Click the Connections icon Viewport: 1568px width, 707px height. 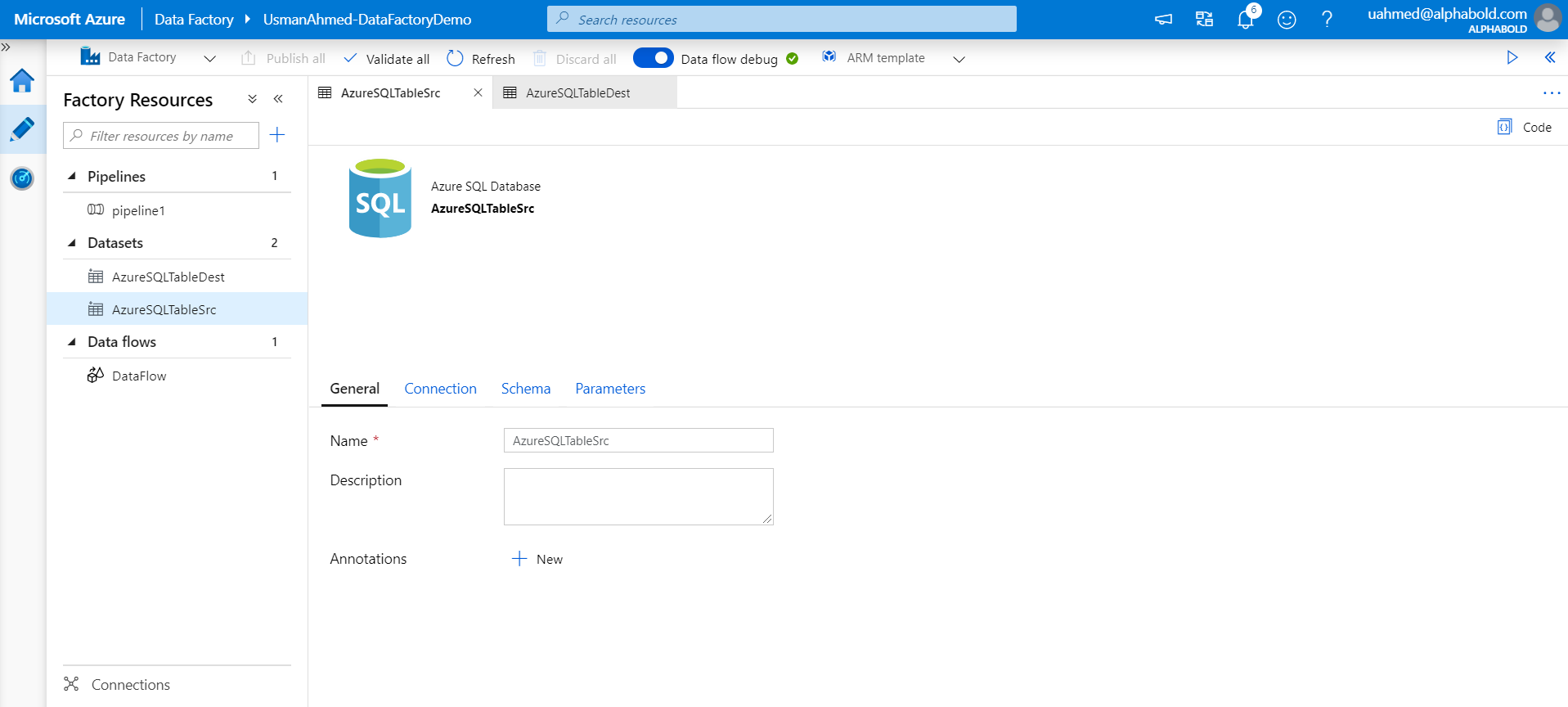point(72,684)
